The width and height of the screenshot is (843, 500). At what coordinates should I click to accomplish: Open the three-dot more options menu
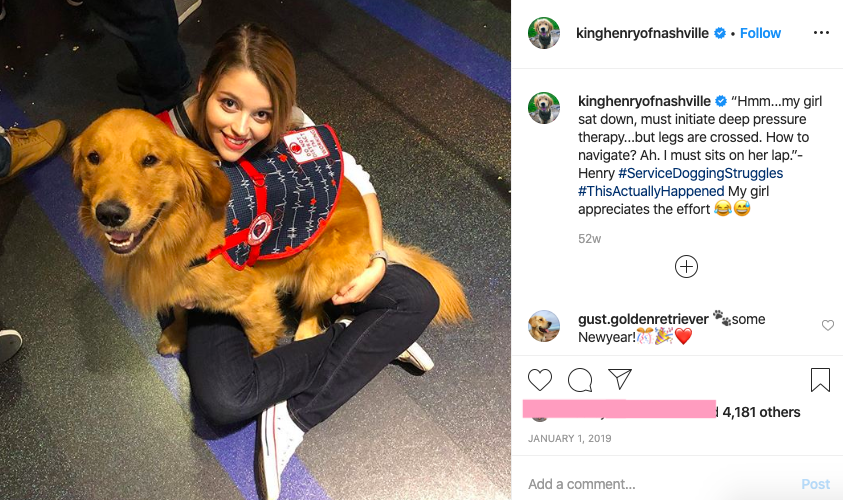coord(821,33)
